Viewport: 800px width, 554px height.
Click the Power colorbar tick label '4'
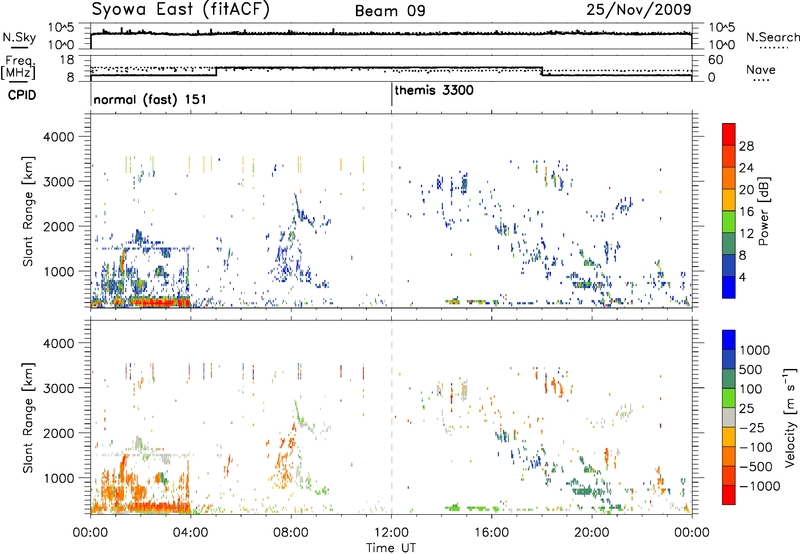(x=743, y=277)
